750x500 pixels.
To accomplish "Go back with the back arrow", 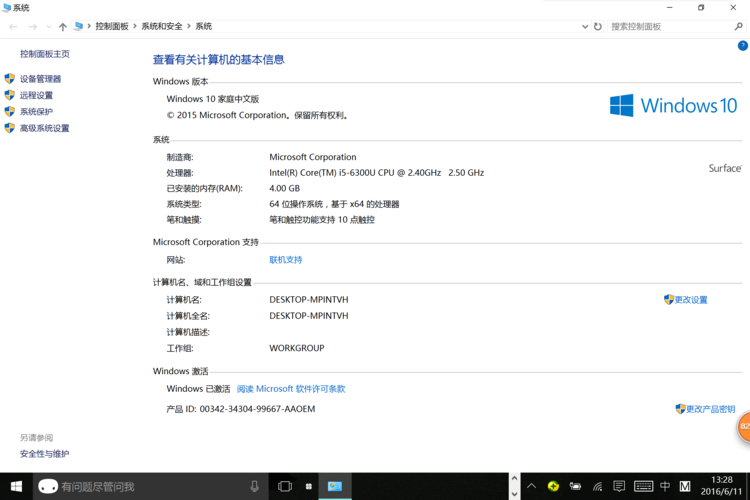I will tap(13, 27).
